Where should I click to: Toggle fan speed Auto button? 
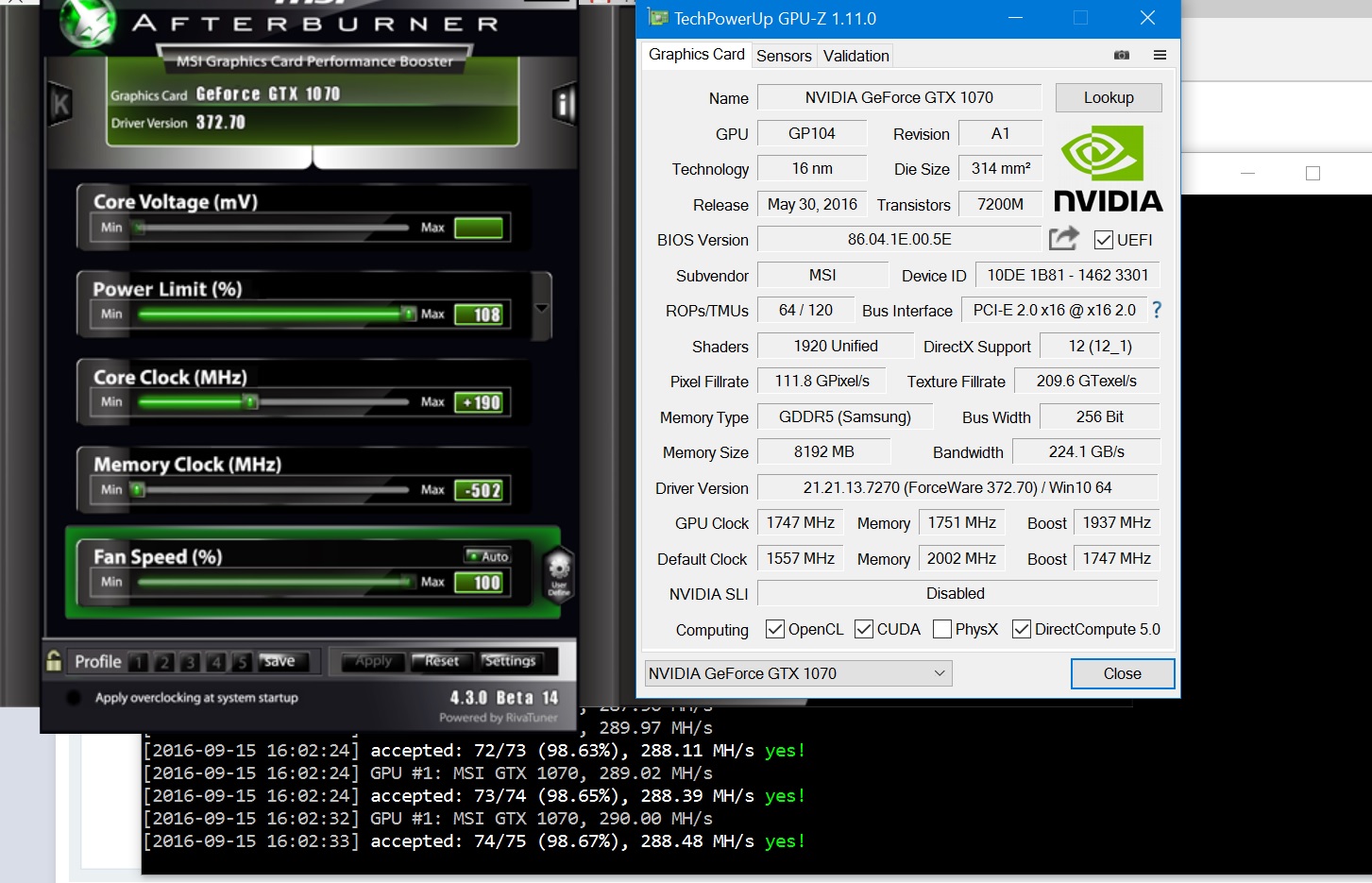pyautogui.click(x=488, y=556)
